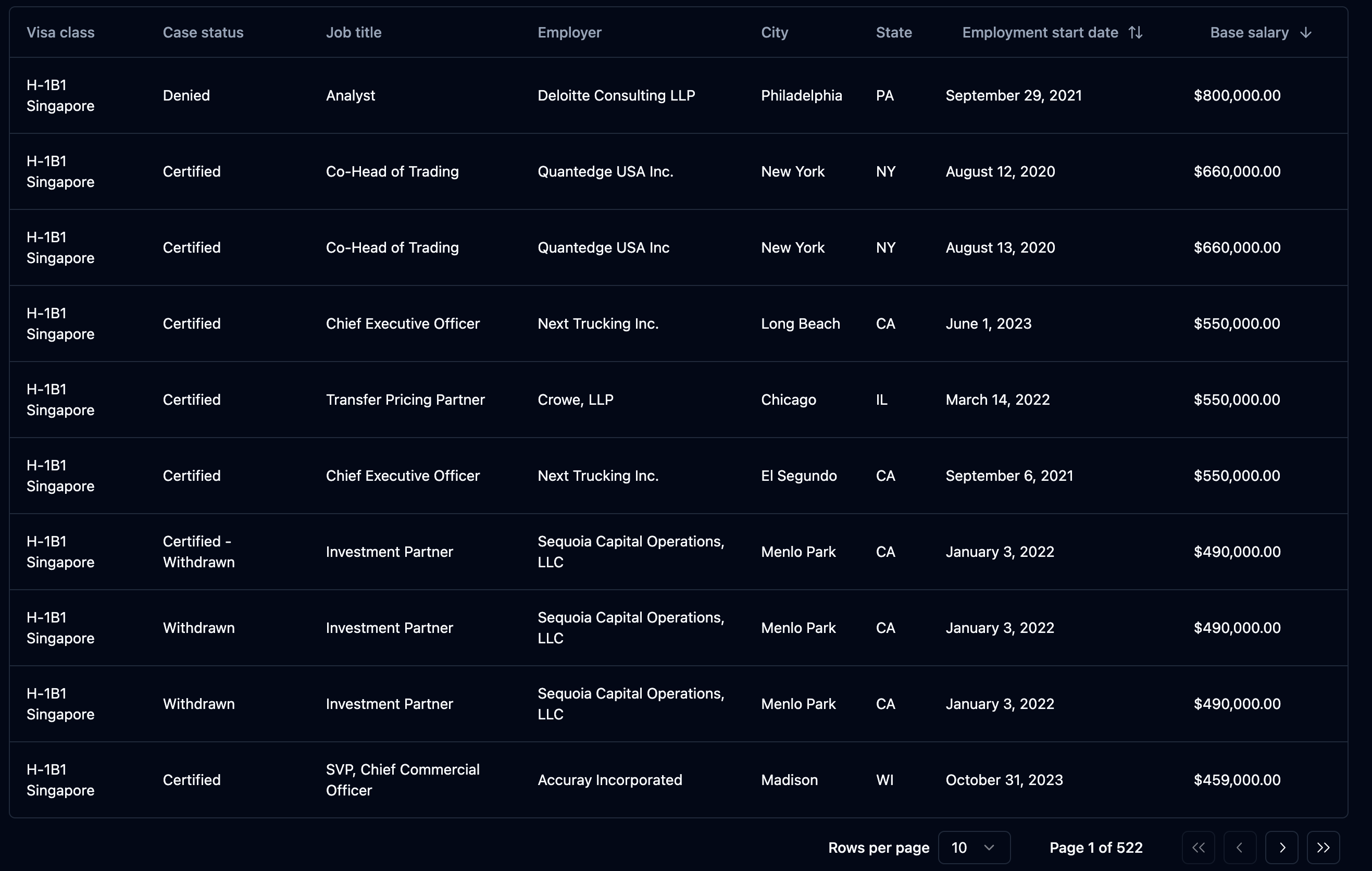1372x871 pixels.
Task: Click the El Segundo city cell
Action: click(799, 476)
